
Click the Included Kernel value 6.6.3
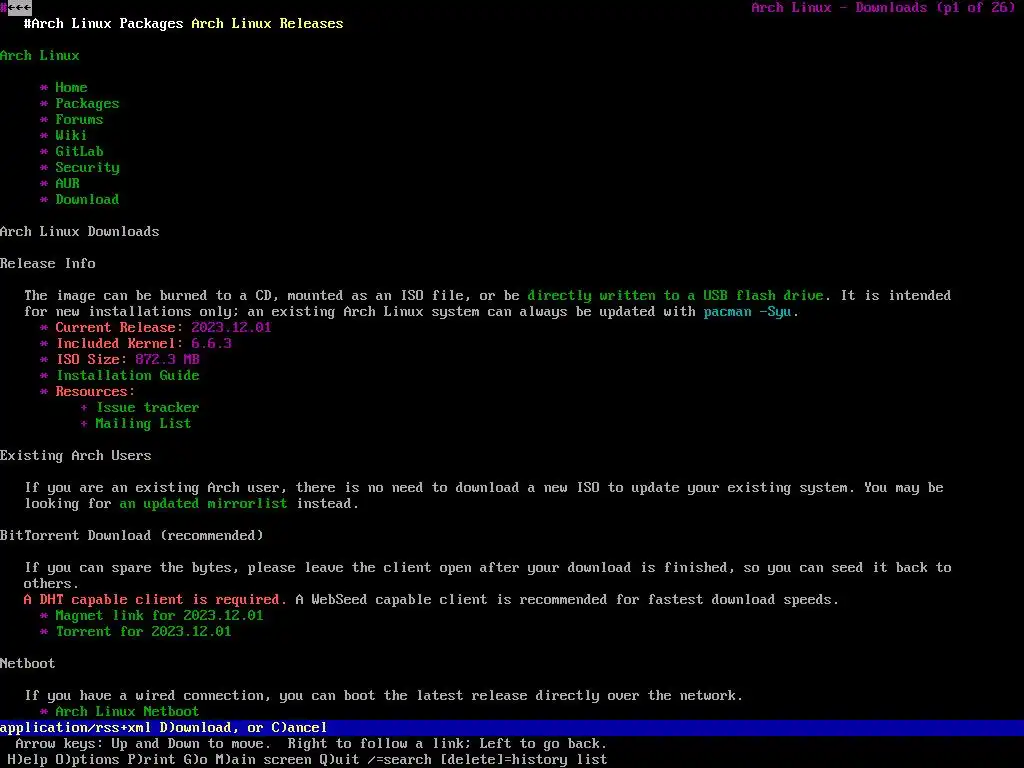click(x=212, y=343)
